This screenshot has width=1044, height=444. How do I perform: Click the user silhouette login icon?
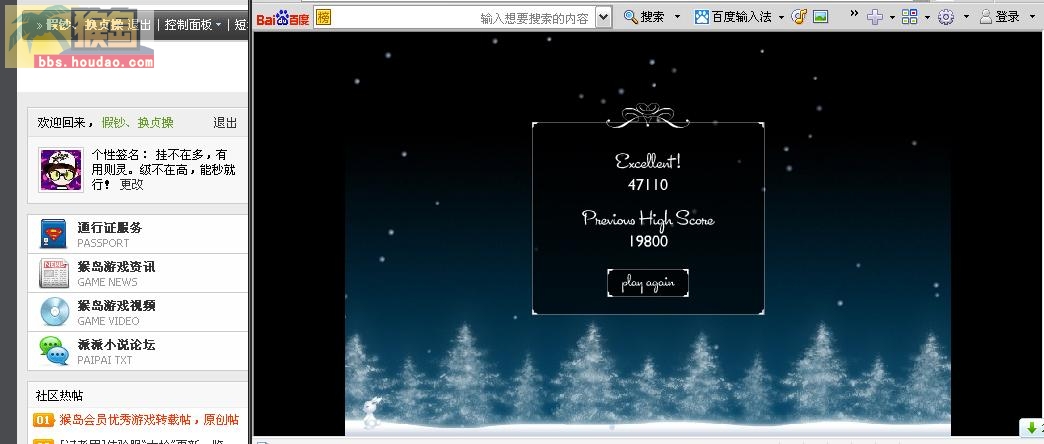(986, 17)
